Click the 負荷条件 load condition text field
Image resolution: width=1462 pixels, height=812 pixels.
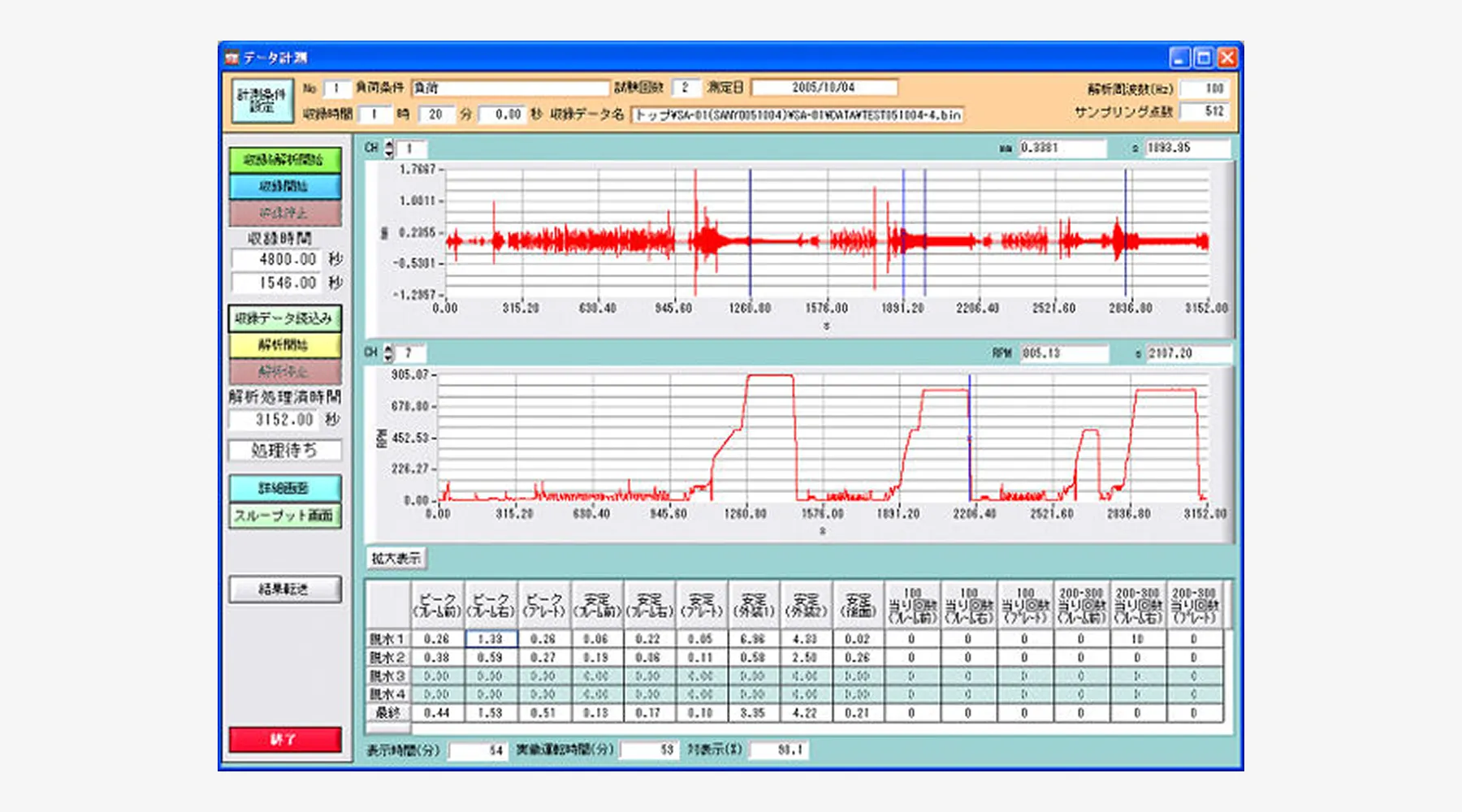coord(509,88)
